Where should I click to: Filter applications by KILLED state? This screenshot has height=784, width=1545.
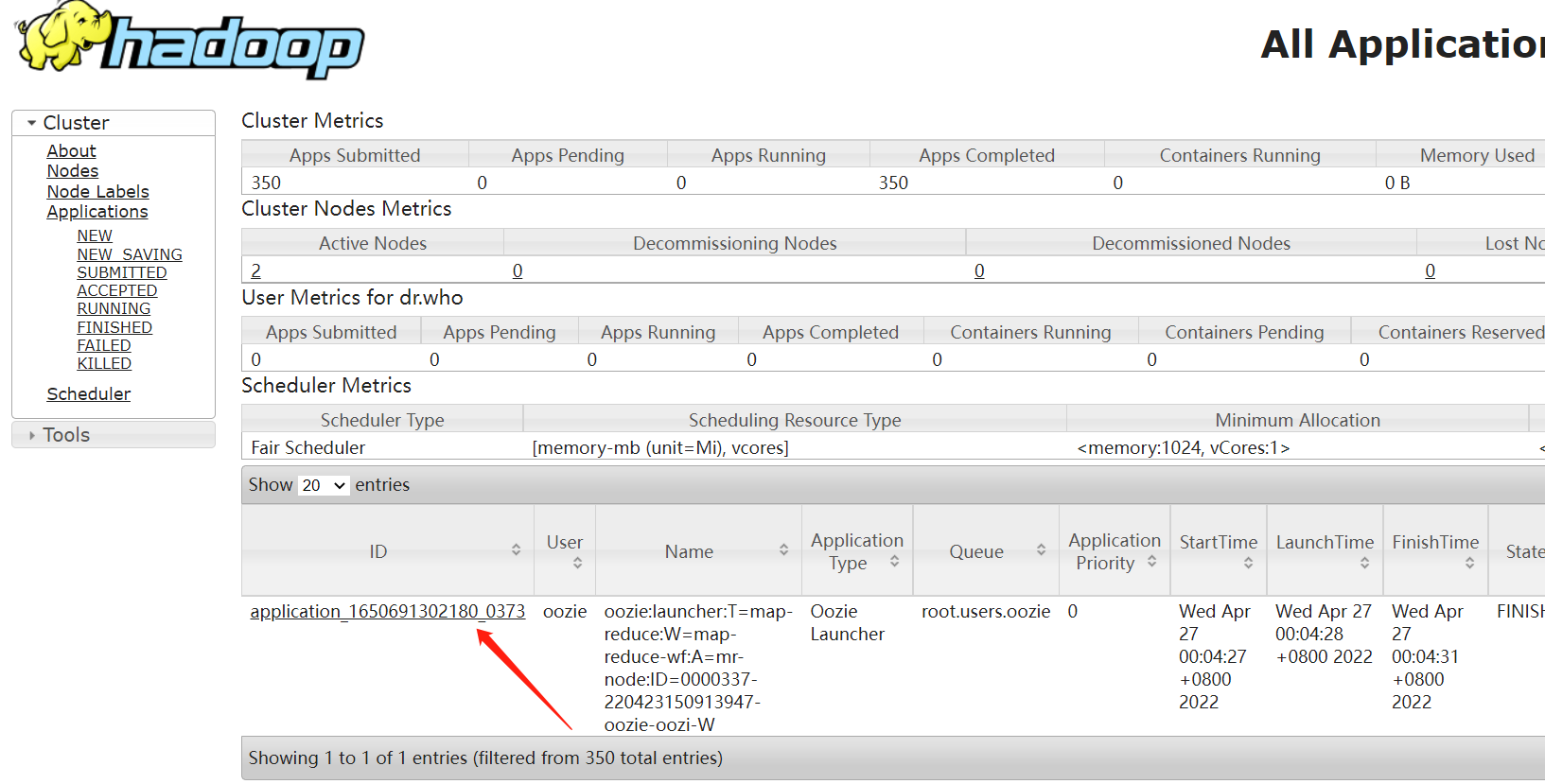coord(104,363)
